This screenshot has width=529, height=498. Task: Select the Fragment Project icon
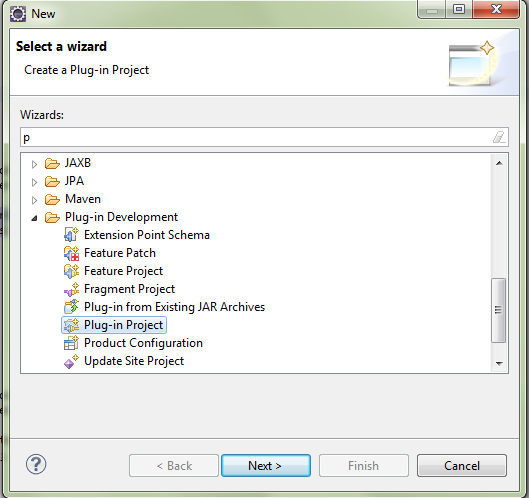coord(71,289)
